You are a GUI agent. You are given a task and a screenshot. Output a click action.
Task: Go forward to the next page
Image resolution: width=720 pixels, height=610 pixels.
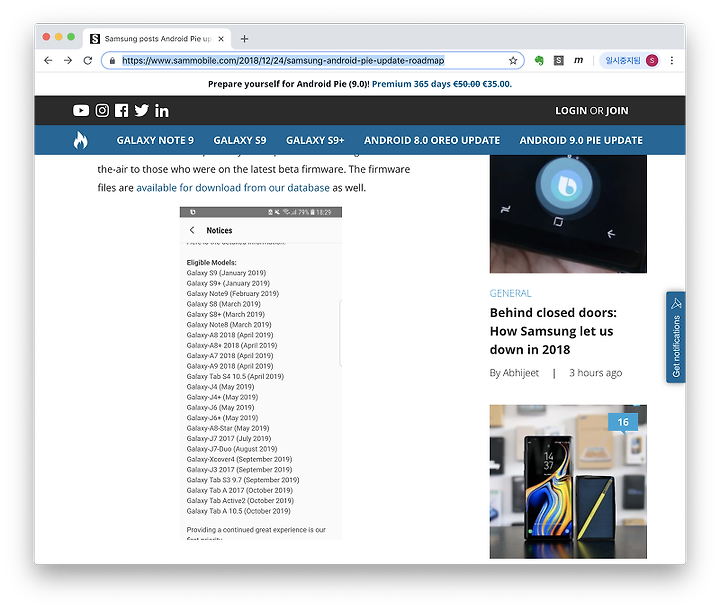click(x=68, y=61)
